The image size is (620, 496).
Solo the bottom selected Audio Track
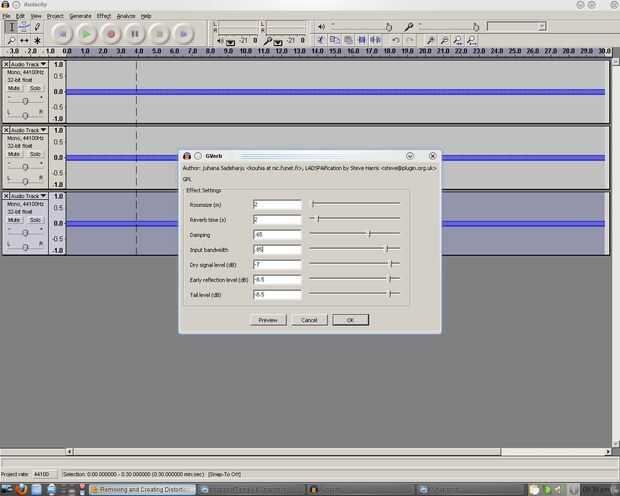(x=35, y=220)
